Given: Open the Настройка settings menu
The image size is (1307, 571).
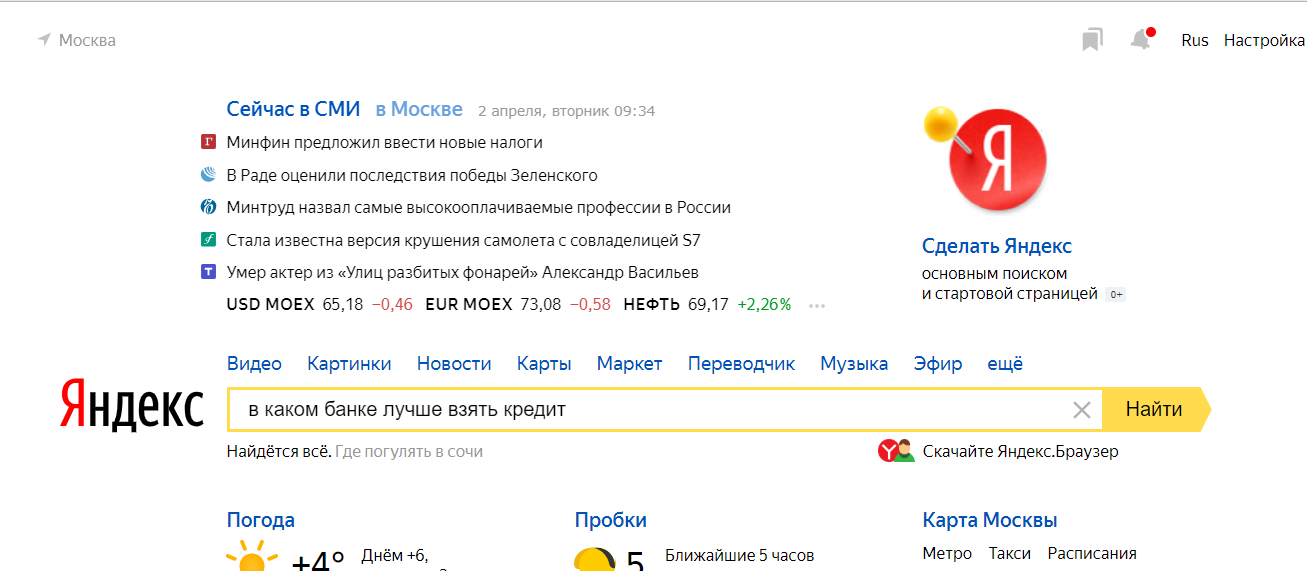Looking at the screenshot, I should point(1265,40).
